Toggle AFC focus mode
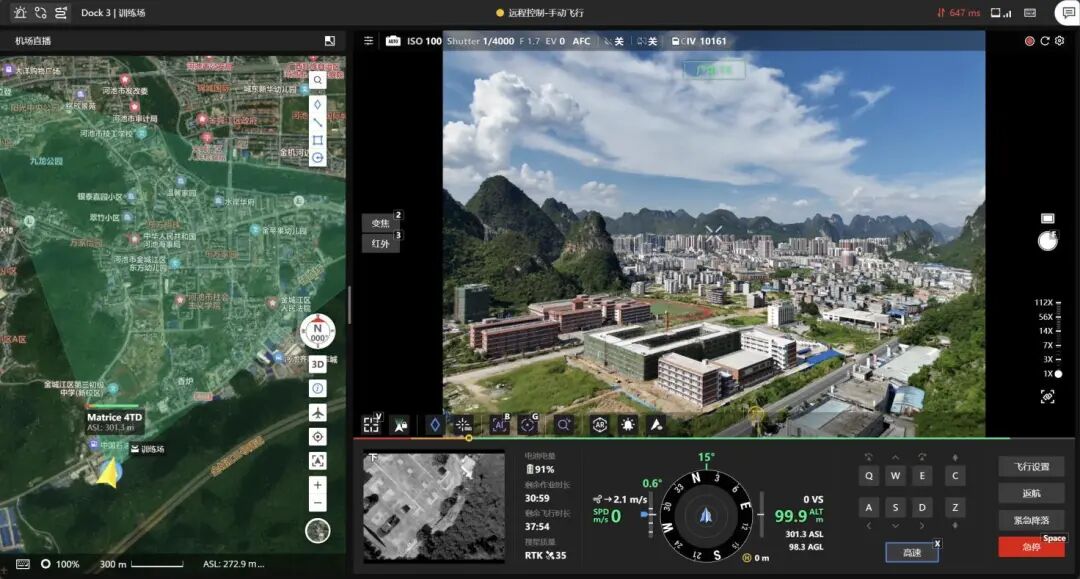 581,41
